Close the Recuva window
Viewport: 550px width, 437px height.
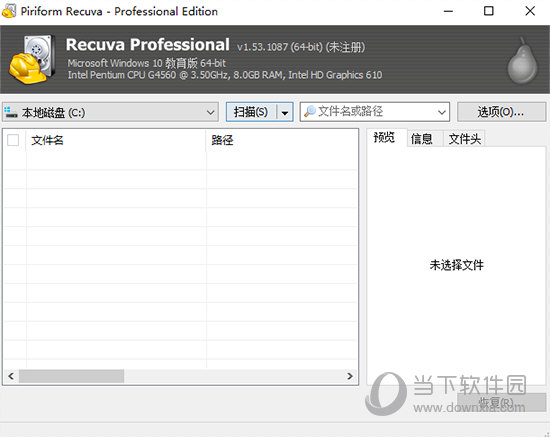click(x=530, y=11)
